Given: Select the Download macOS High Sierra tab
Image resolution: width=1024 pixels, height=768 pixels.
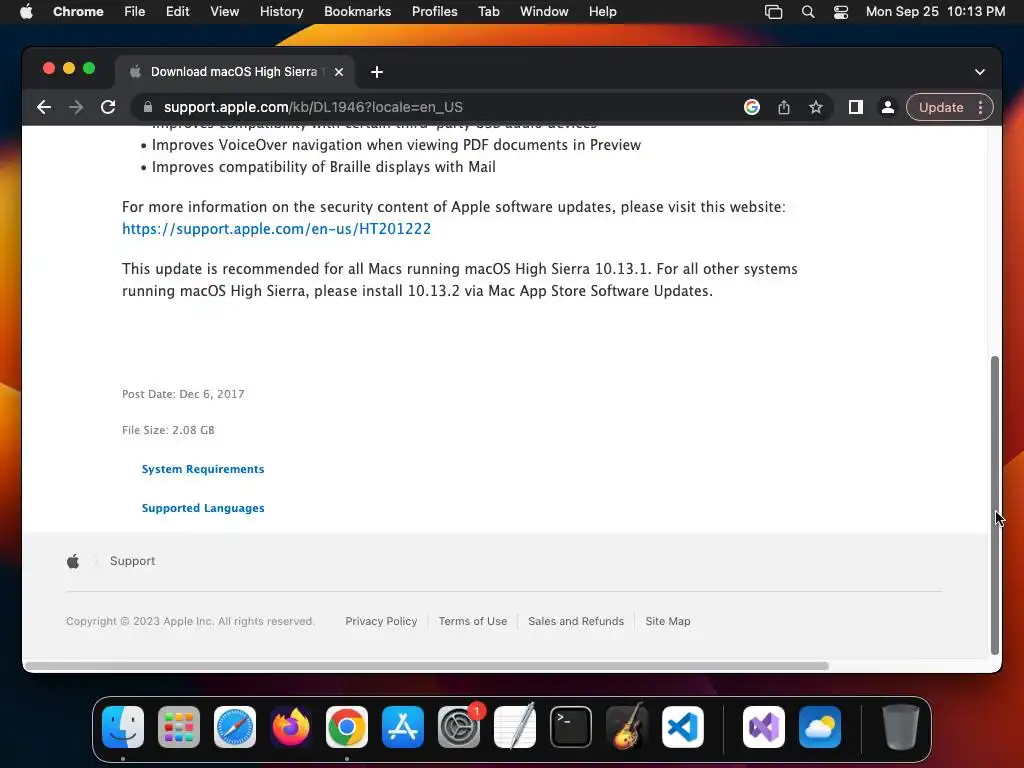Looking at the screenshot, I should 235,72.
